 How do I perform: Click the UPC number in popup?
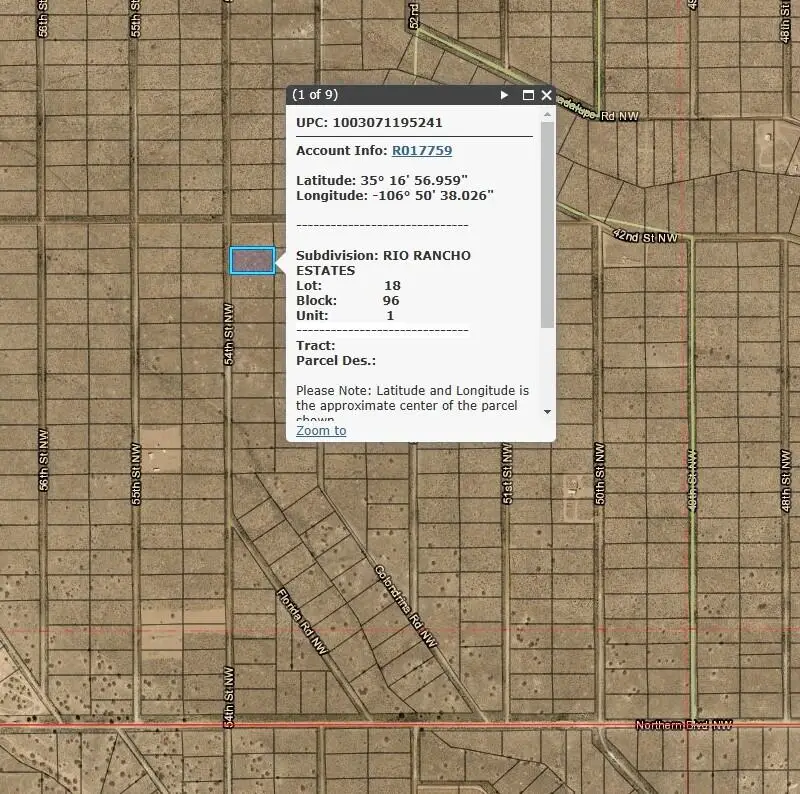pyautogui.click(x=387, y=122)
